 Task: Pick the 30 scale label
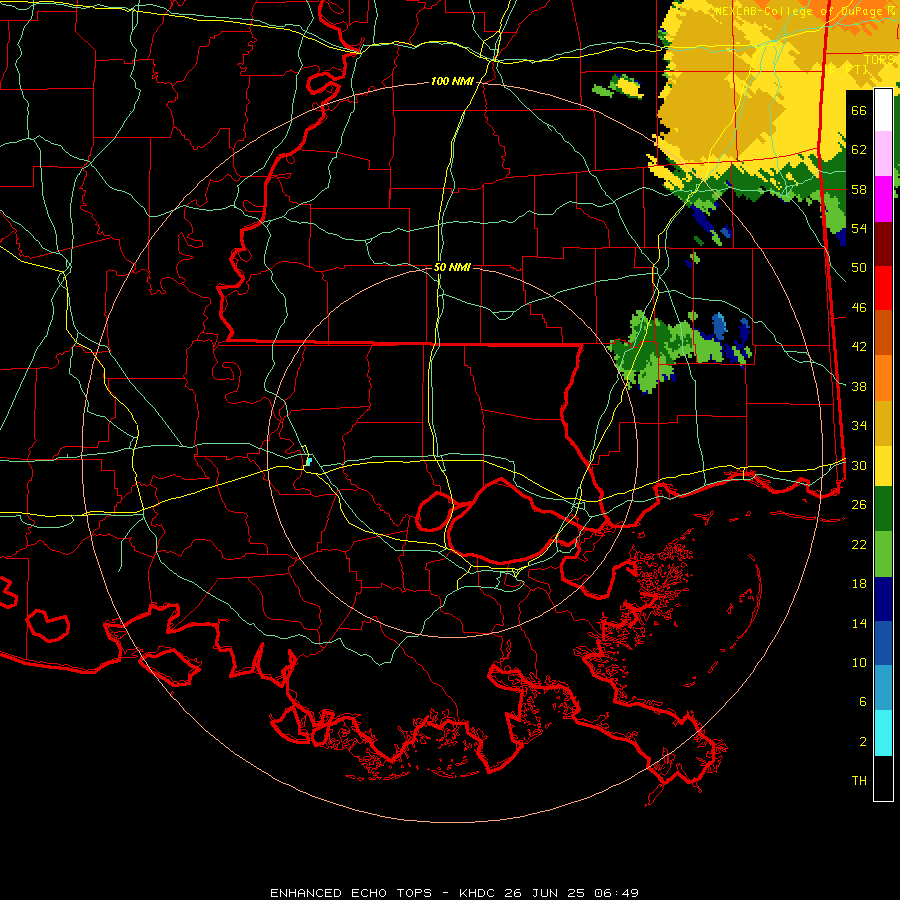(x=859, y=465)
